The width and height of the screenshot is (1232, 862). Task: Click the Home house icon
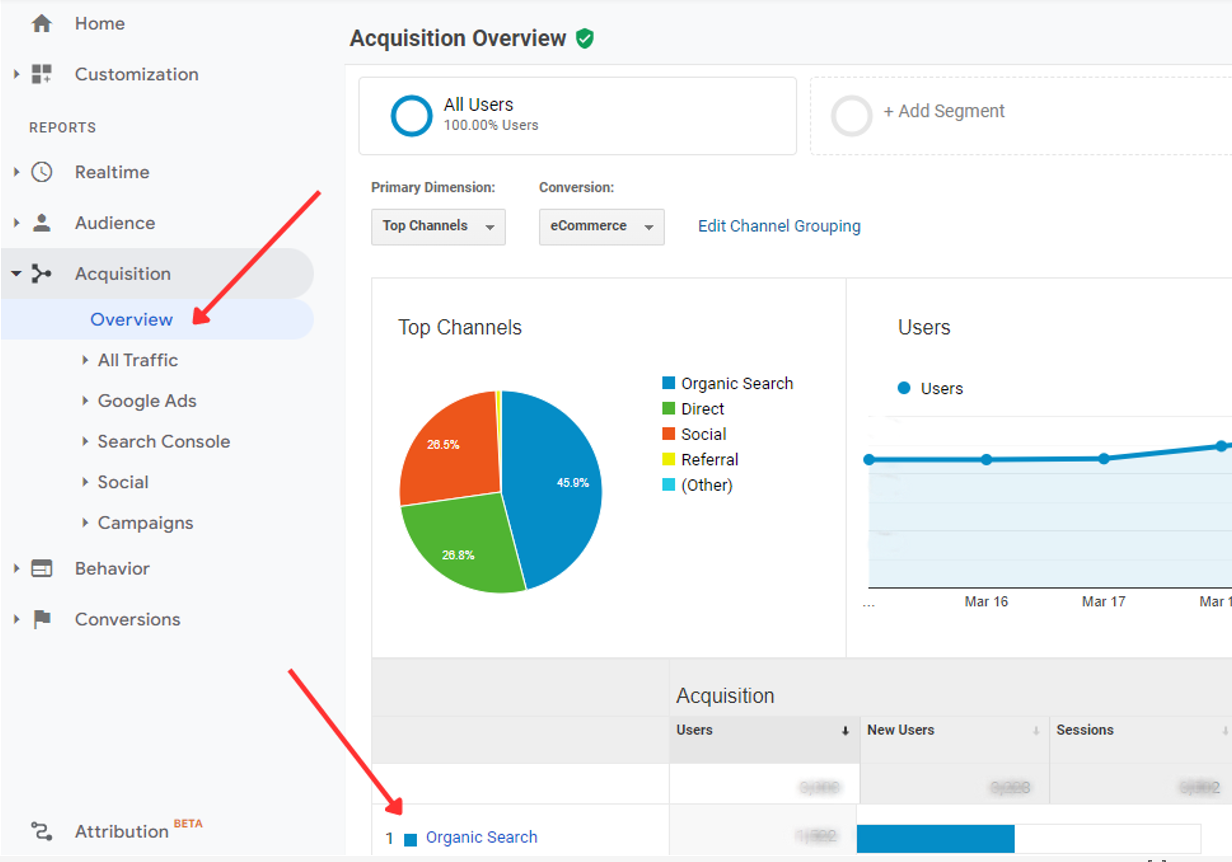coord(41,24)
